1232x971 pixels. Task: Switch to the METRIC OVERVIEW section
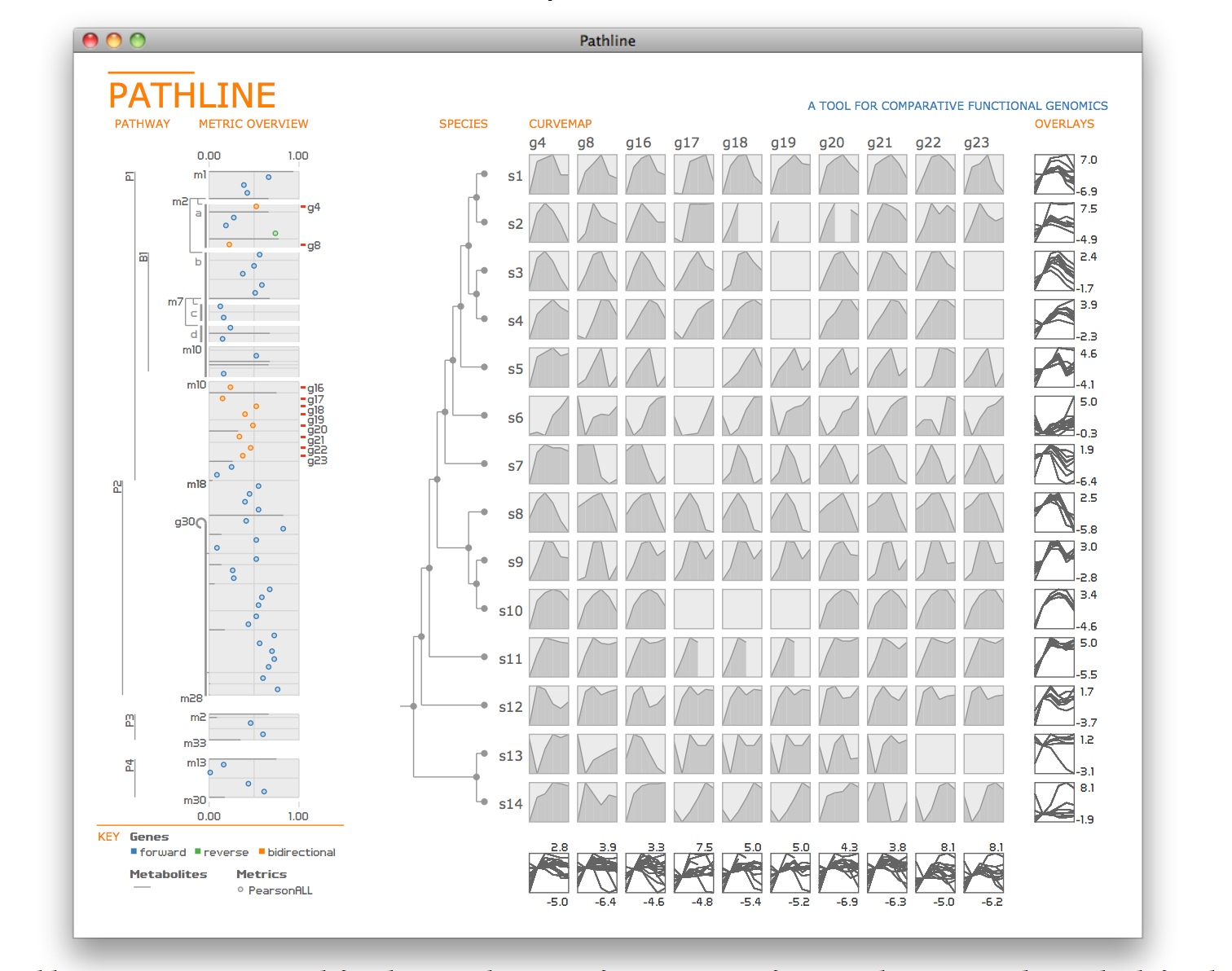[253, 124]
